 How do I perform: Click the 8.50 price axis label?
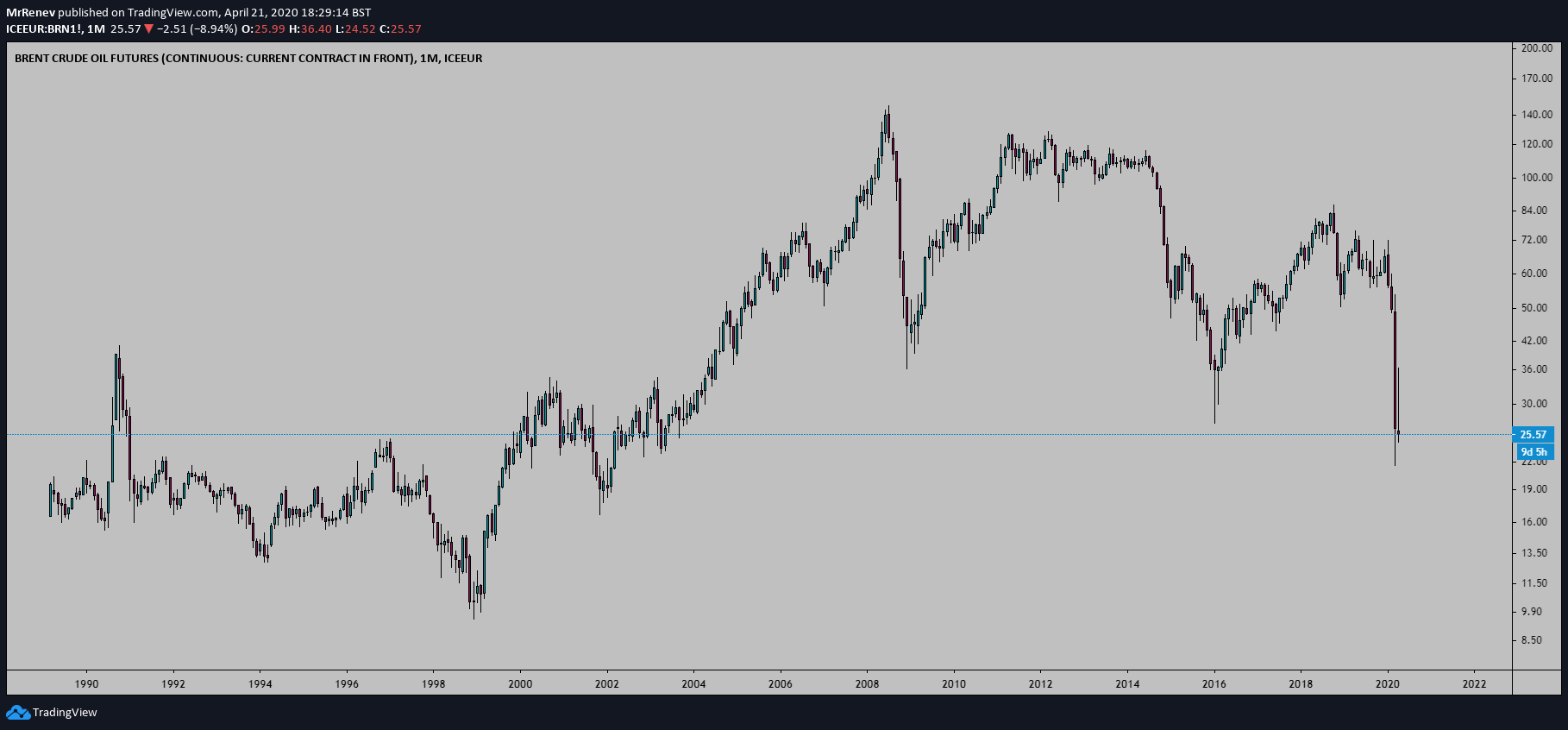pos(1532,640)
